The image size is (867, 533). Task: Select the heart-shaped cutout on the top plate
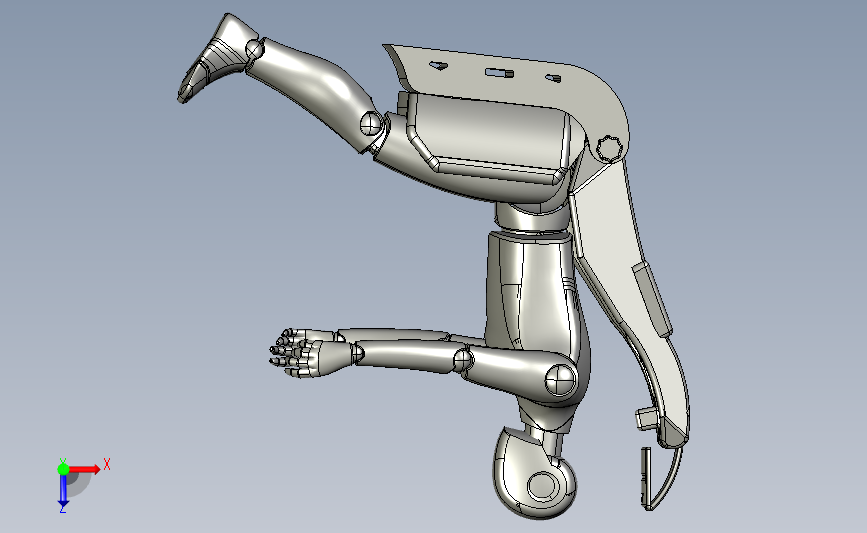438,66
